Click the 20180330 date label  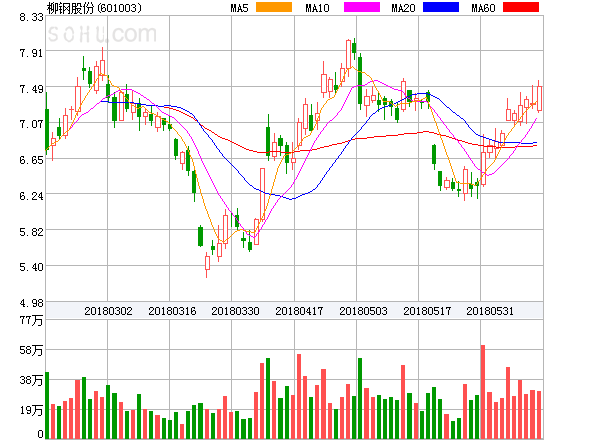pos(235,311)
